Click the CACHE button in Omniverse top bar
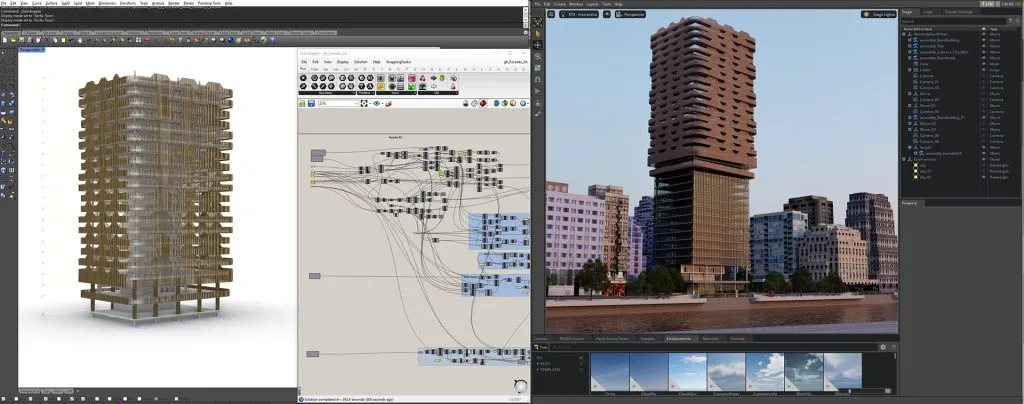 point(1010,4)
